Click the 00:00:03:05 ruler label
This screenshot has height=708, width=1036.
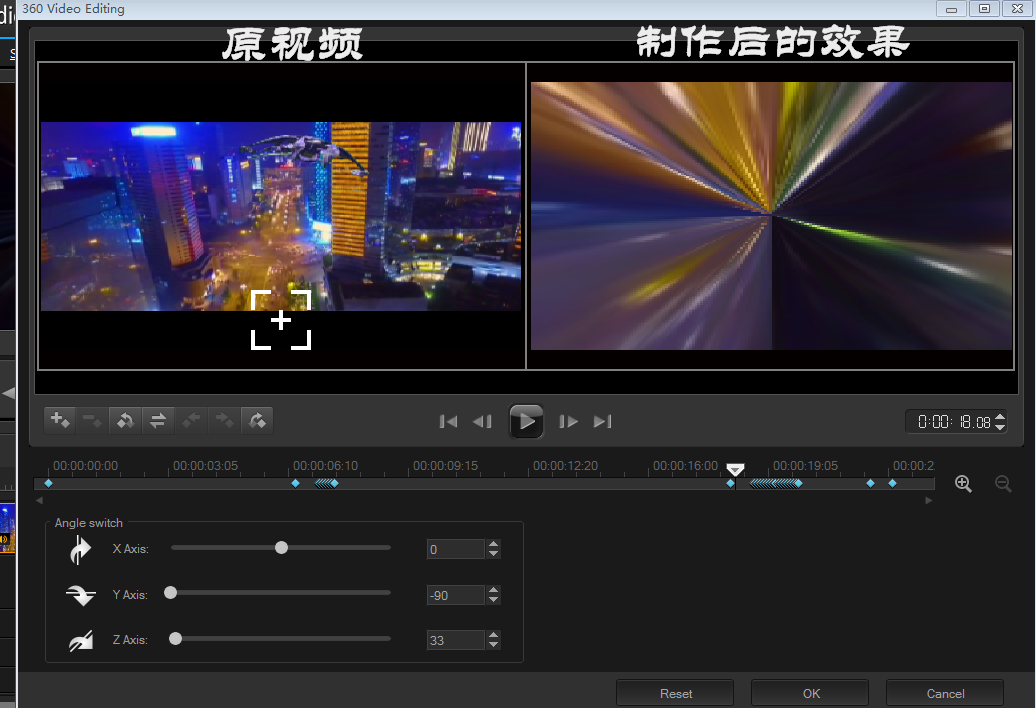[205, 466]
